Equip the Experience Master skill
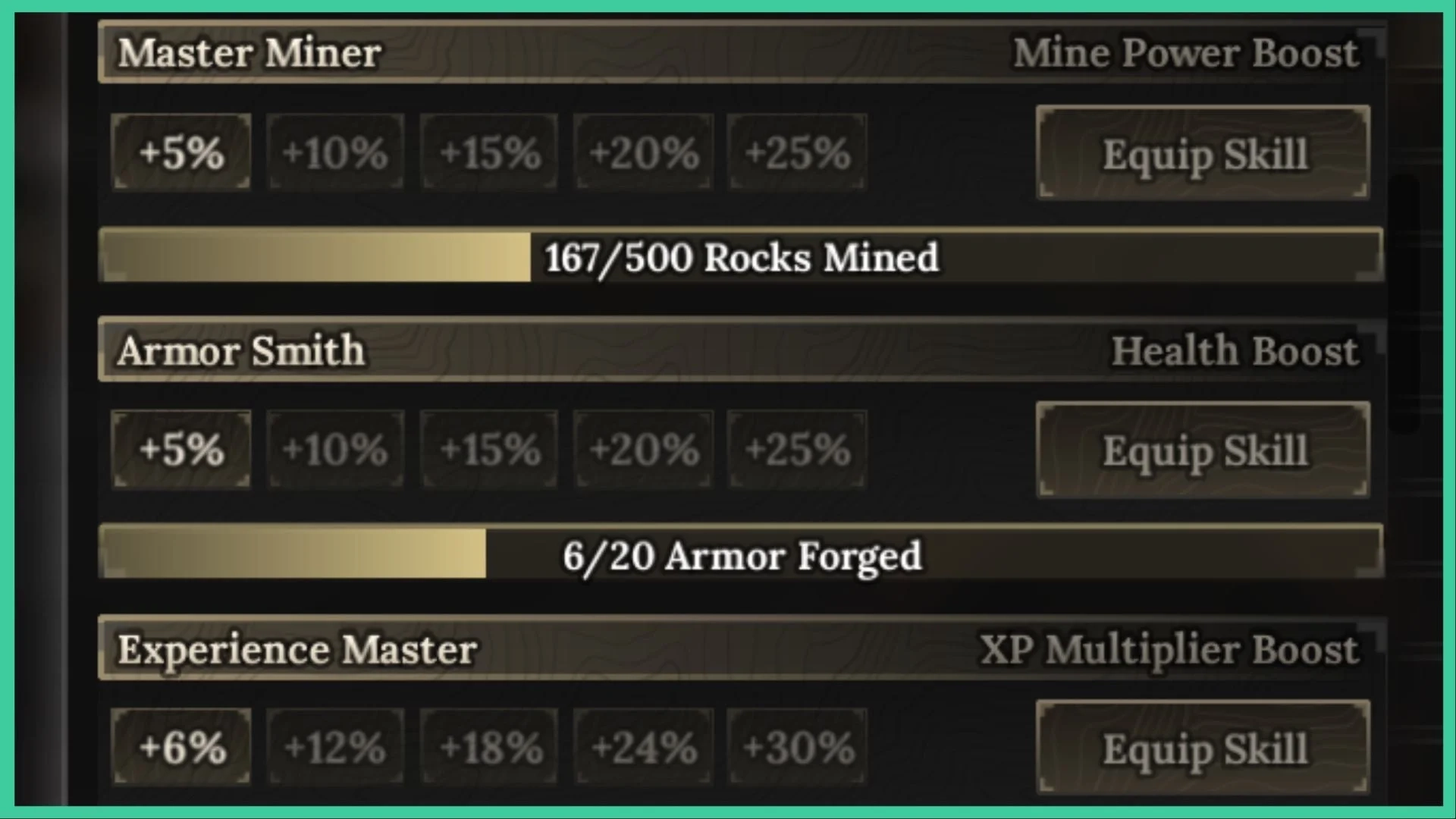The image size is (1456, 819). click(x=1203, y=748)
